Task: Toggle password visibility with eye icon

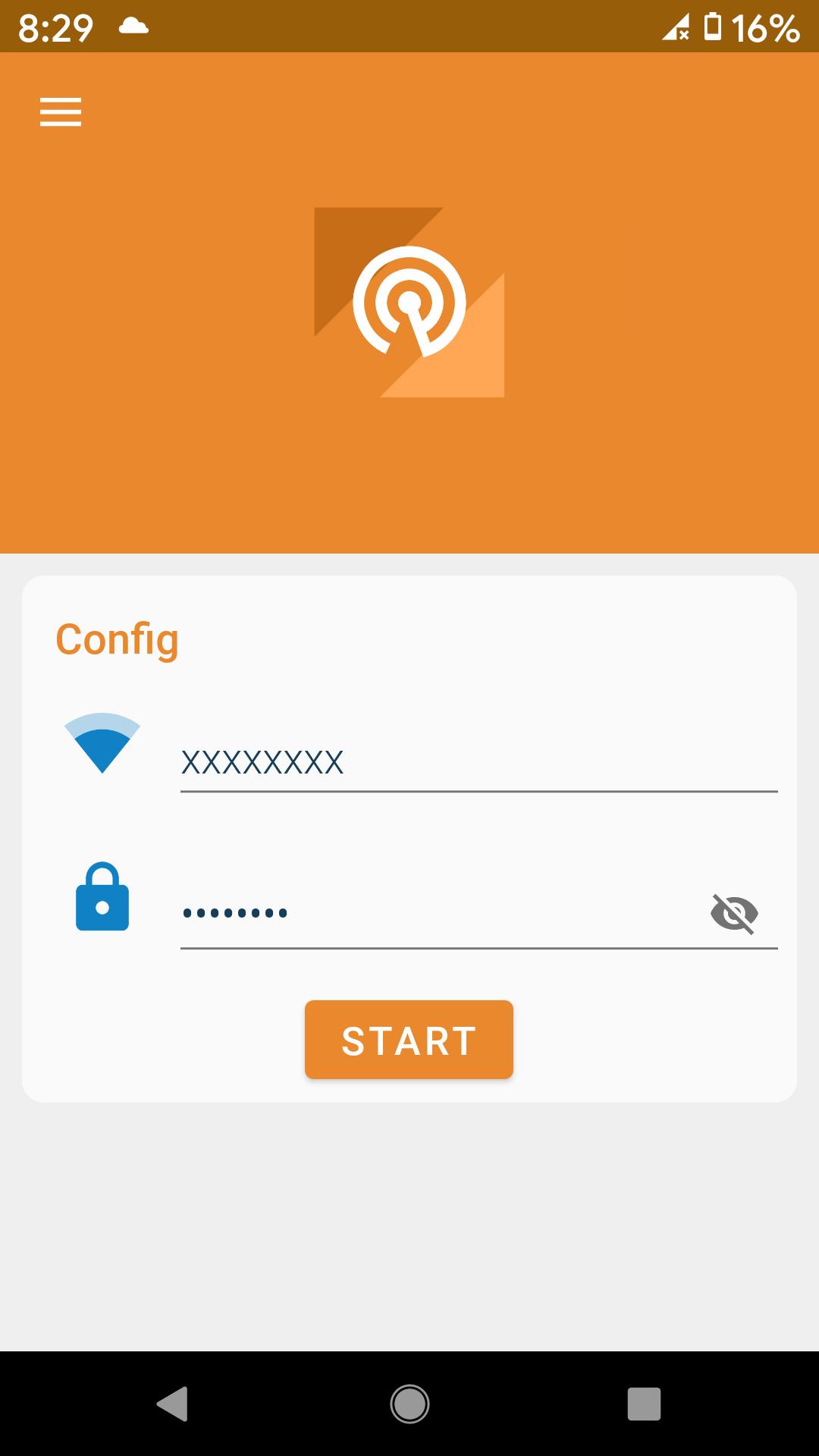Action: click(x=734, y=913)
